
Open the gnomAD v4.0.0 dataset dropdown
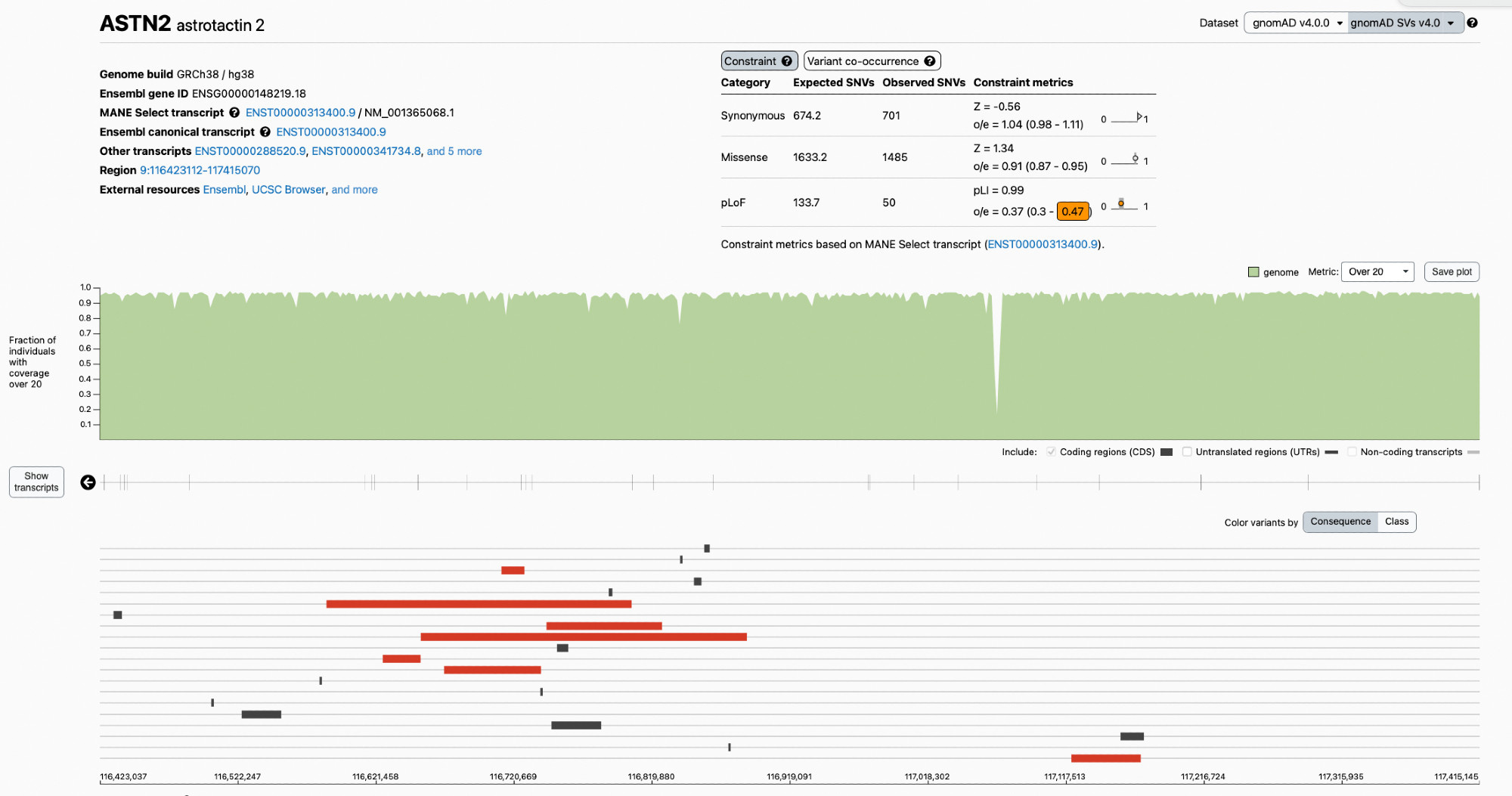tap(1296, 23)
